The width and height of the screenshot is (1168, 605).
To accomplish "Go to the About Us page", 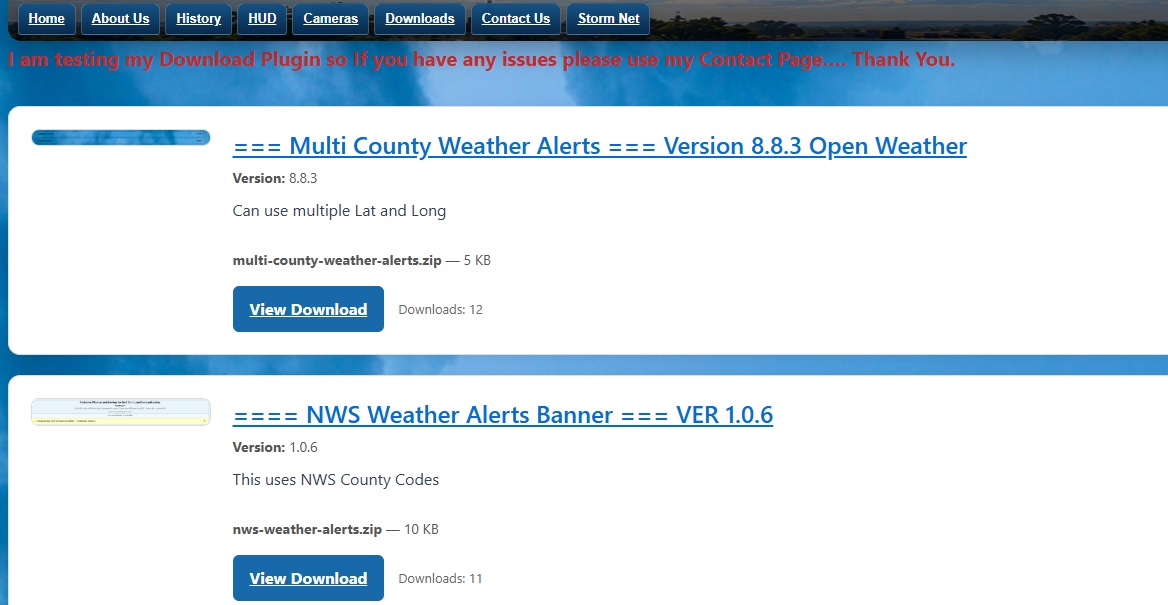I will [x=120, y=19].
